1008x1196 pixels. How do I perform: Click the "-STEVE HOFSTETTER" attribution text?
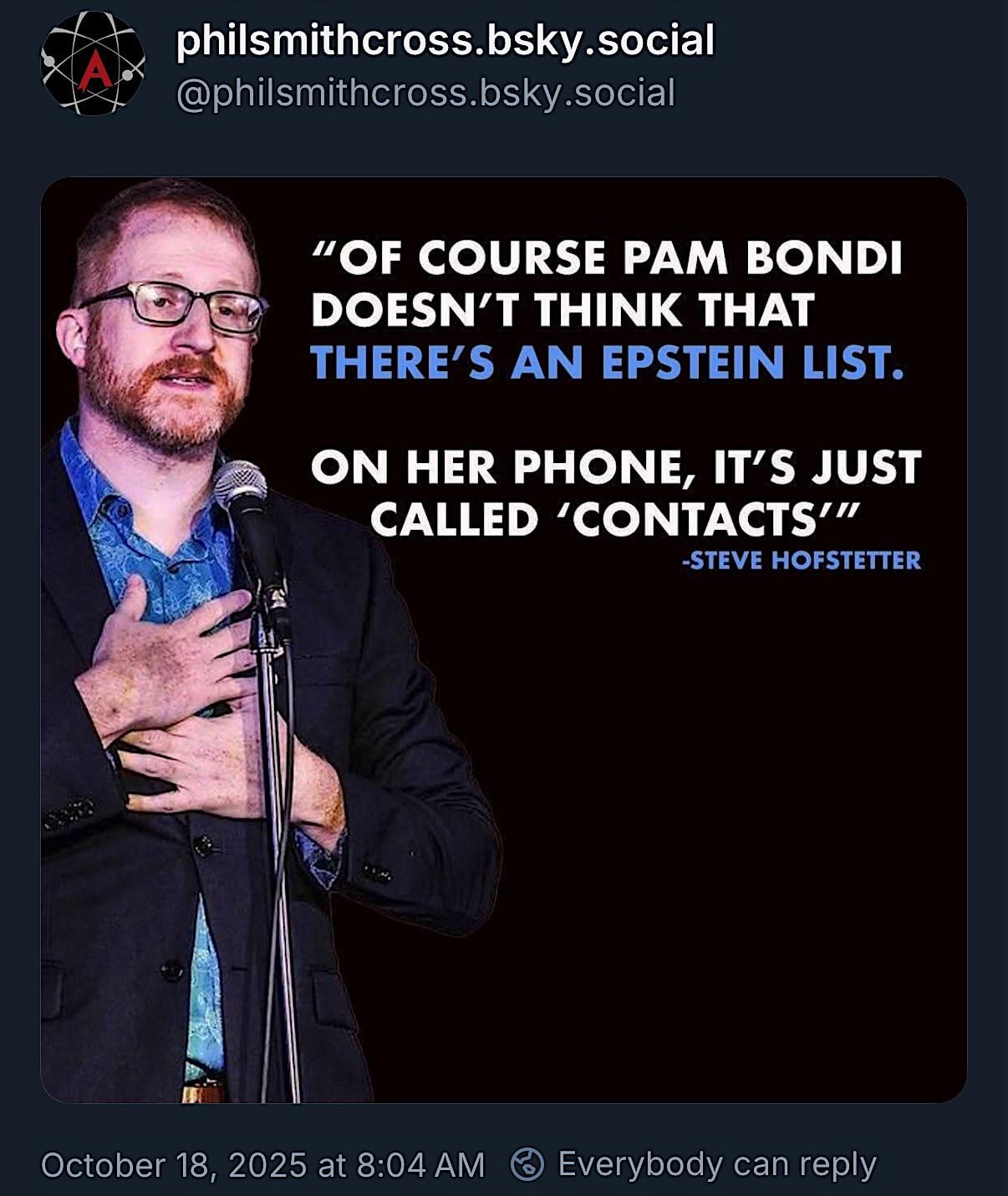pos(801,560)
